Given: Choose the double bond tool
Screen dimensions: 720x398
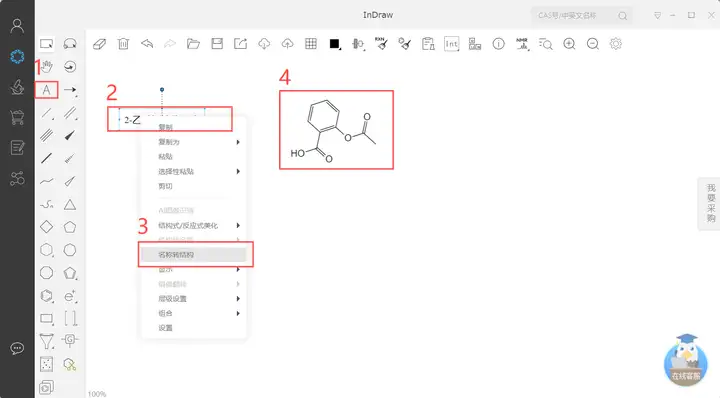Looking at the screenshot, I should pyautogui.click(x=70, y=112).
